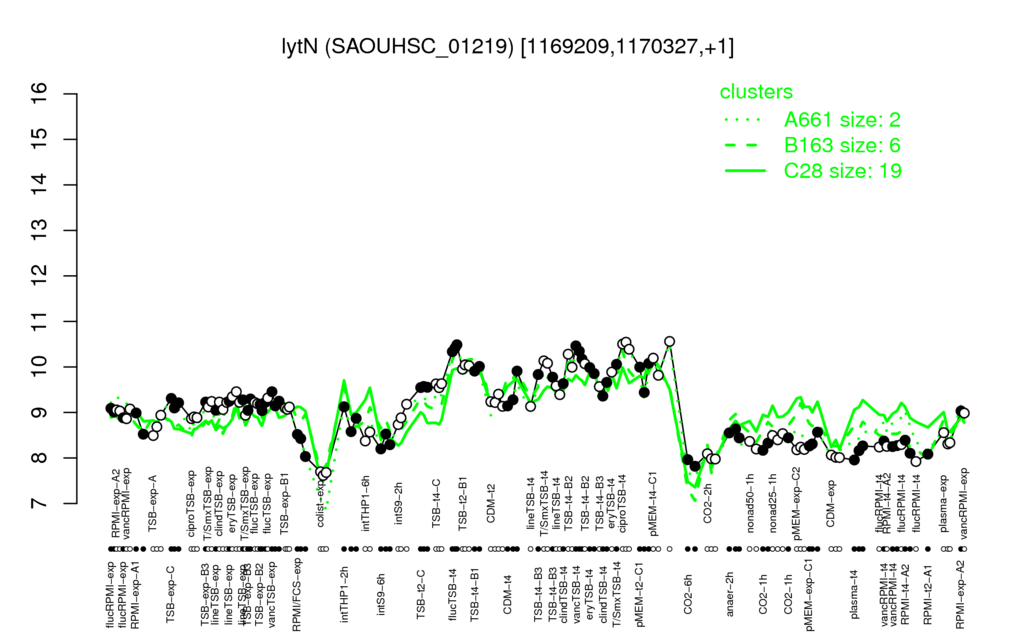Click the upper label TSB-exp-A

pyautogui.click(x=153, y=504)
